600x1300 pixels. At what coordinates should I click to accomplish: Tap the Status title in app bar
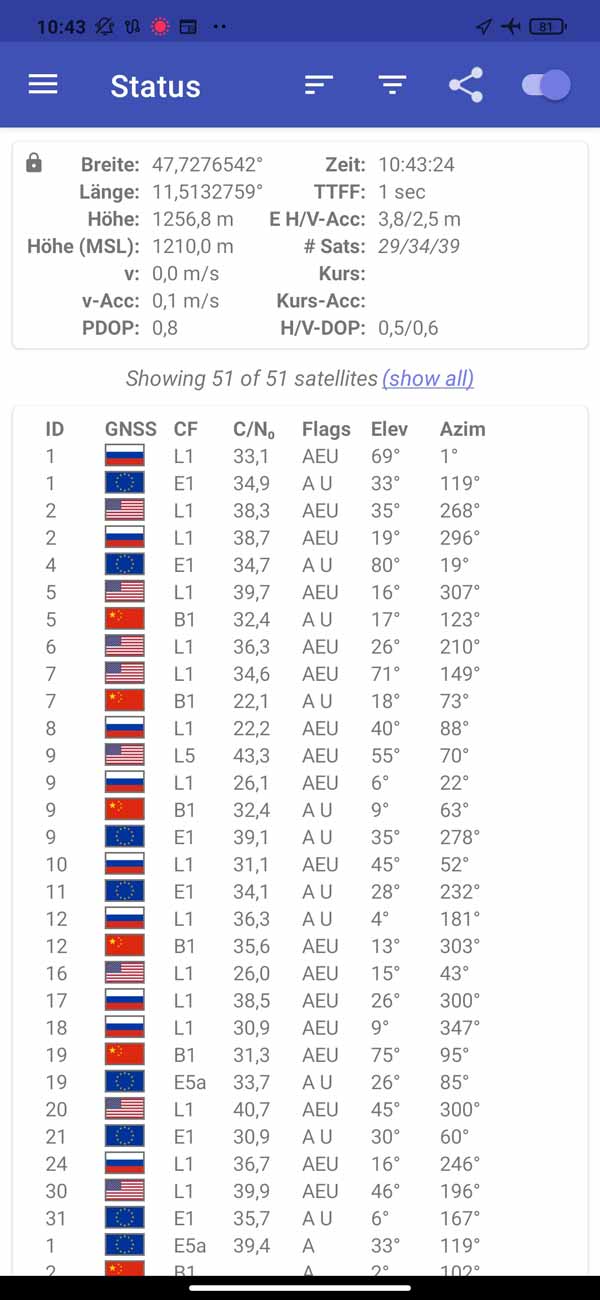click(155, 86)
